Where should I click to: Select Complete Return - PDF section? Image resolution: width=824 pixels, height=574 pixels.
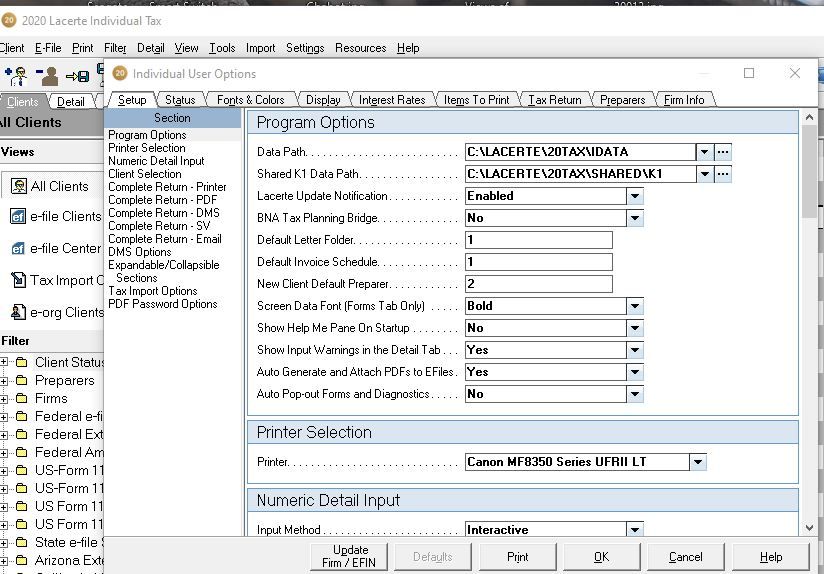tap(162, 200)
